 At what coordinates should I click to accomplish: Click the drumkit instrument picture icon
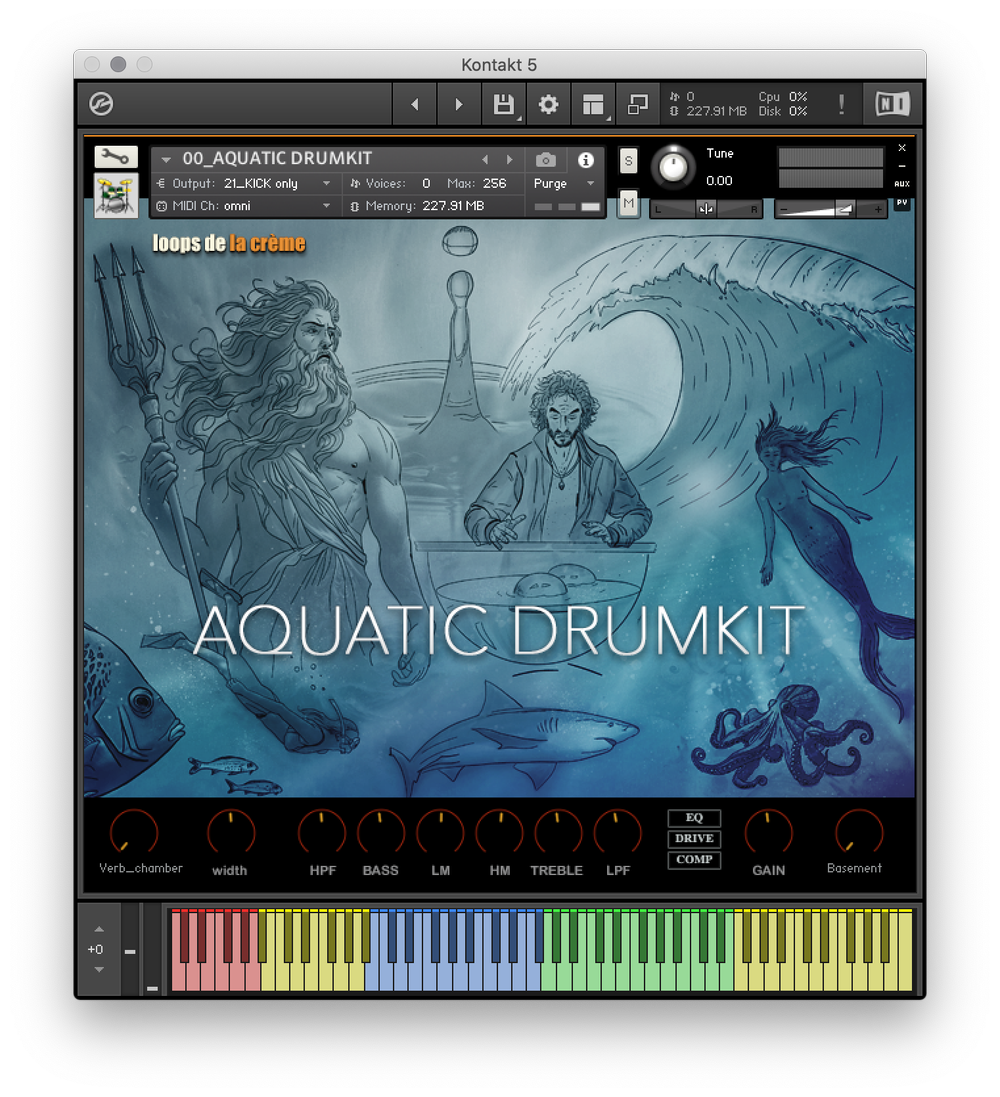pos(115,195)
